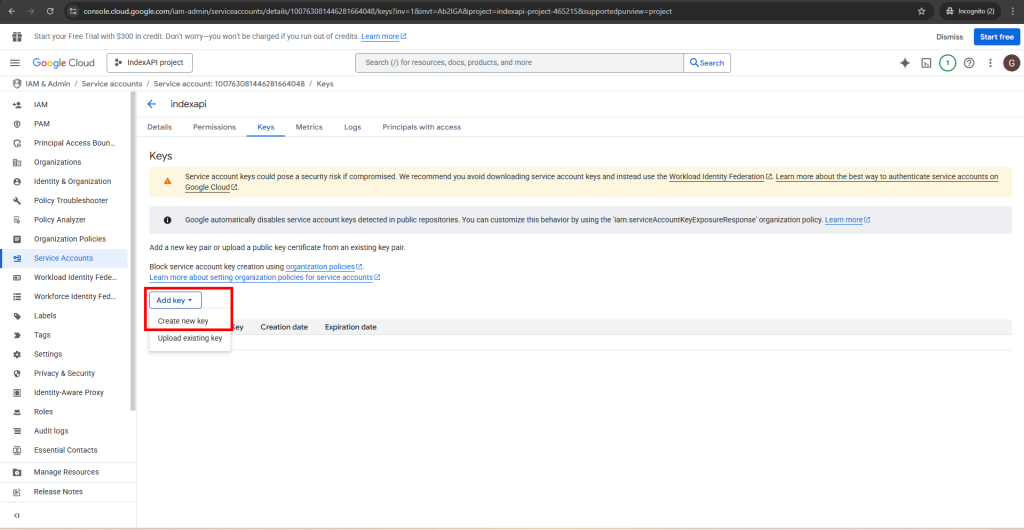
Task: Choose Upload existing key option
Action: (x=190, y=338)
